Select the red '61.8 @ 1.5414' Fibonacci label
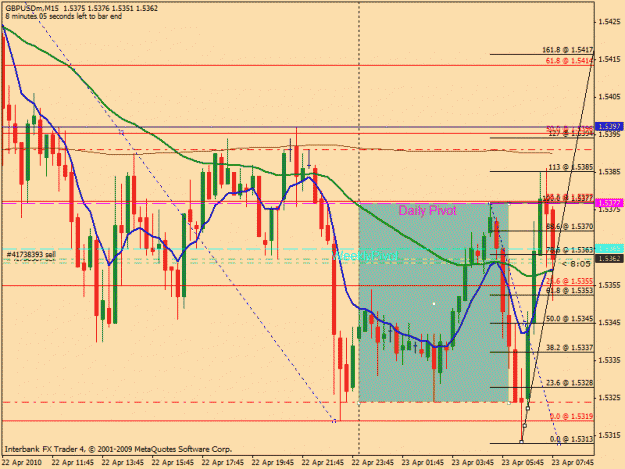Viewport: 625px width, 469px height. 569,61
